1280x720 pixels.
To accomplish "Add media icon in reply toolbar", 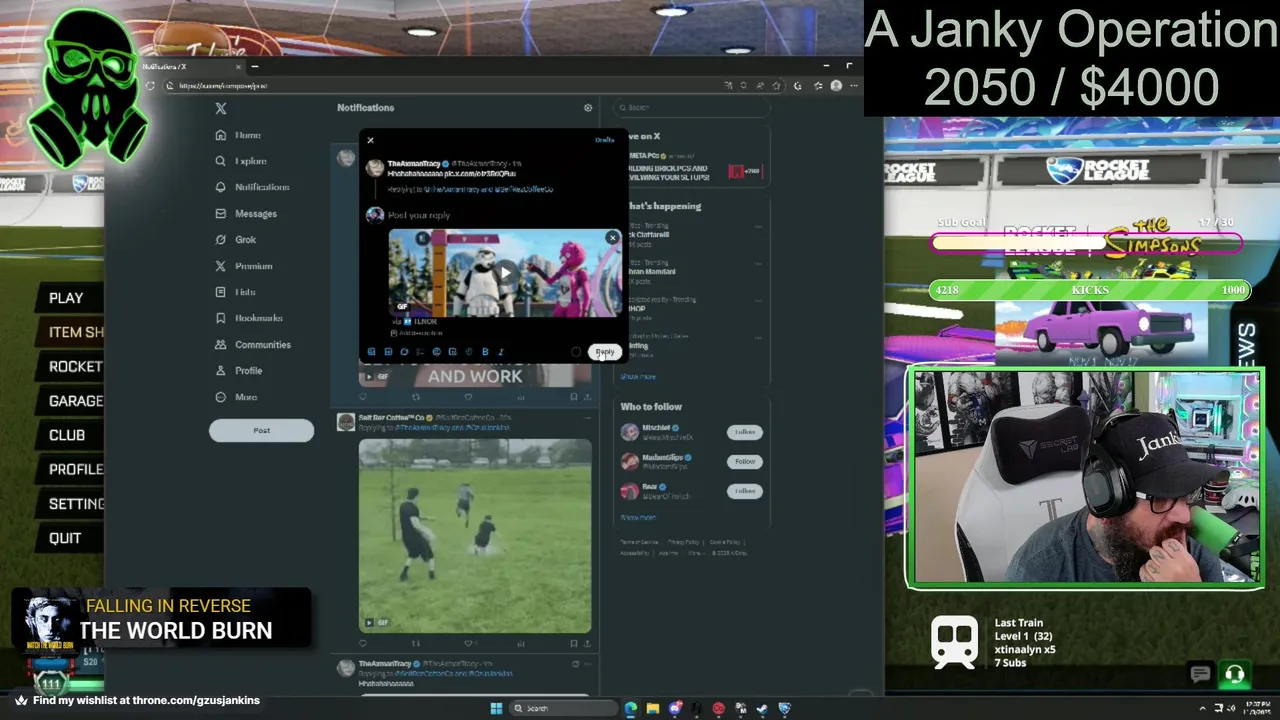I will (x=371, y=352).
